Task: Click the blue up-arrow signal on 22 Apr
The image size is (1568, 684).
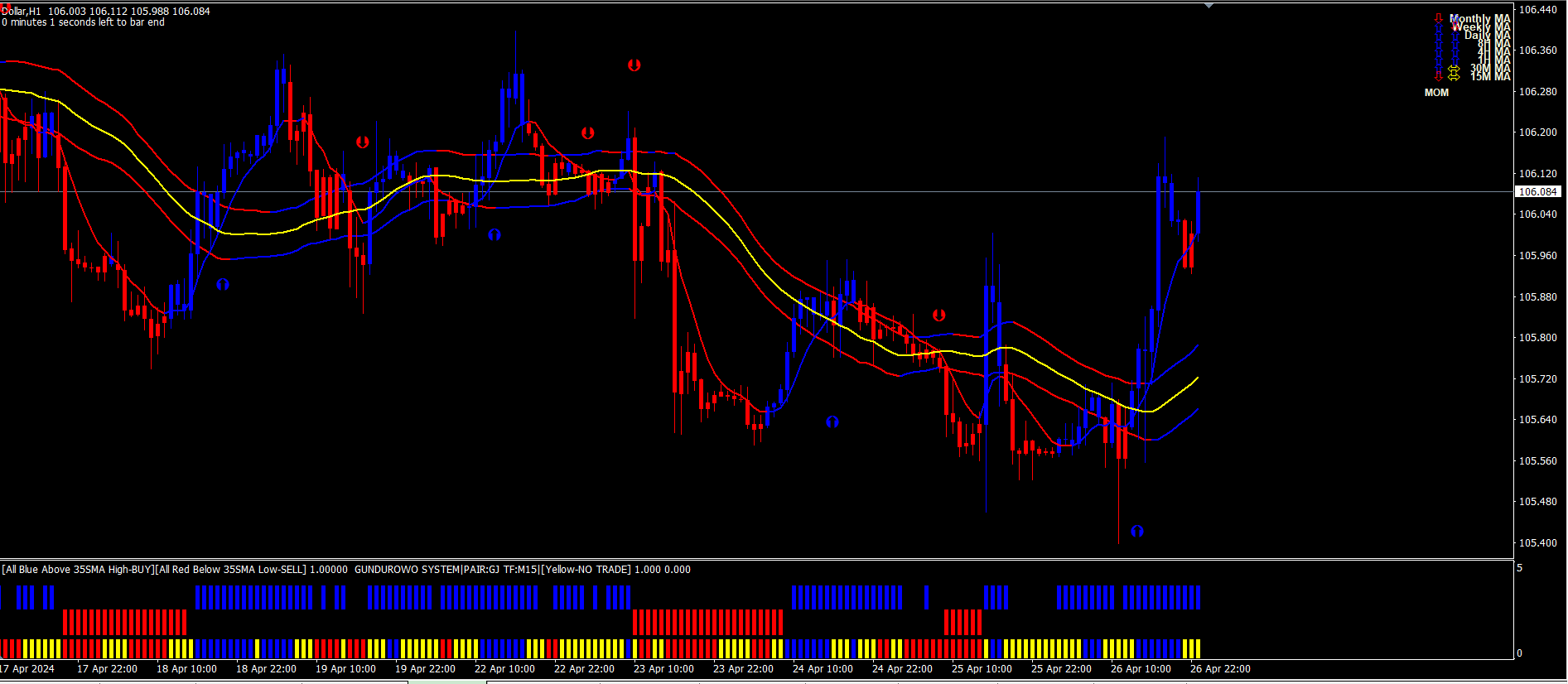Action: click(495, 234)
